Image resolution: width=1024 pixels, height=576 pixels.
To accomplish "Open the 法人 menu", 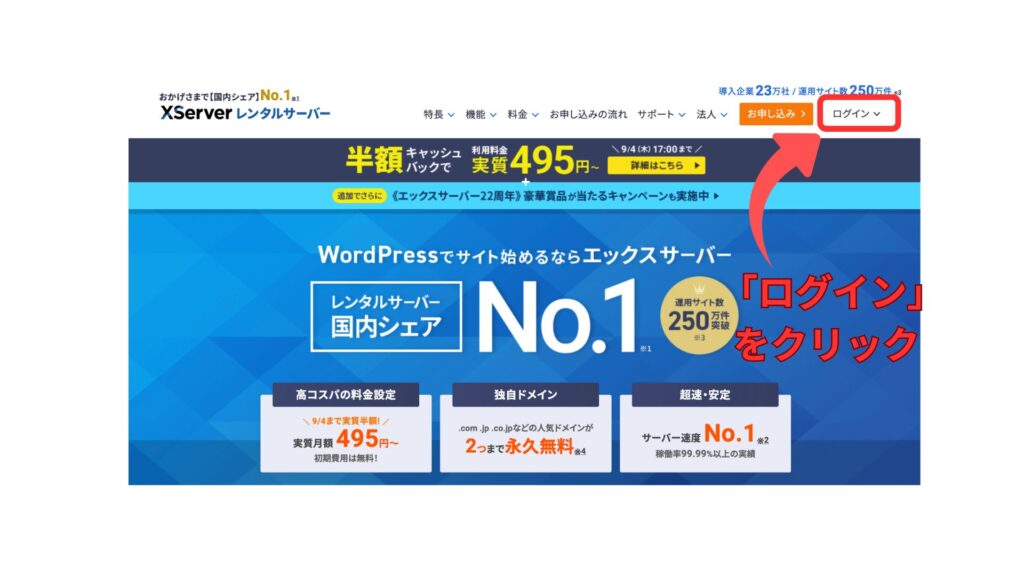I will (712, 114).
